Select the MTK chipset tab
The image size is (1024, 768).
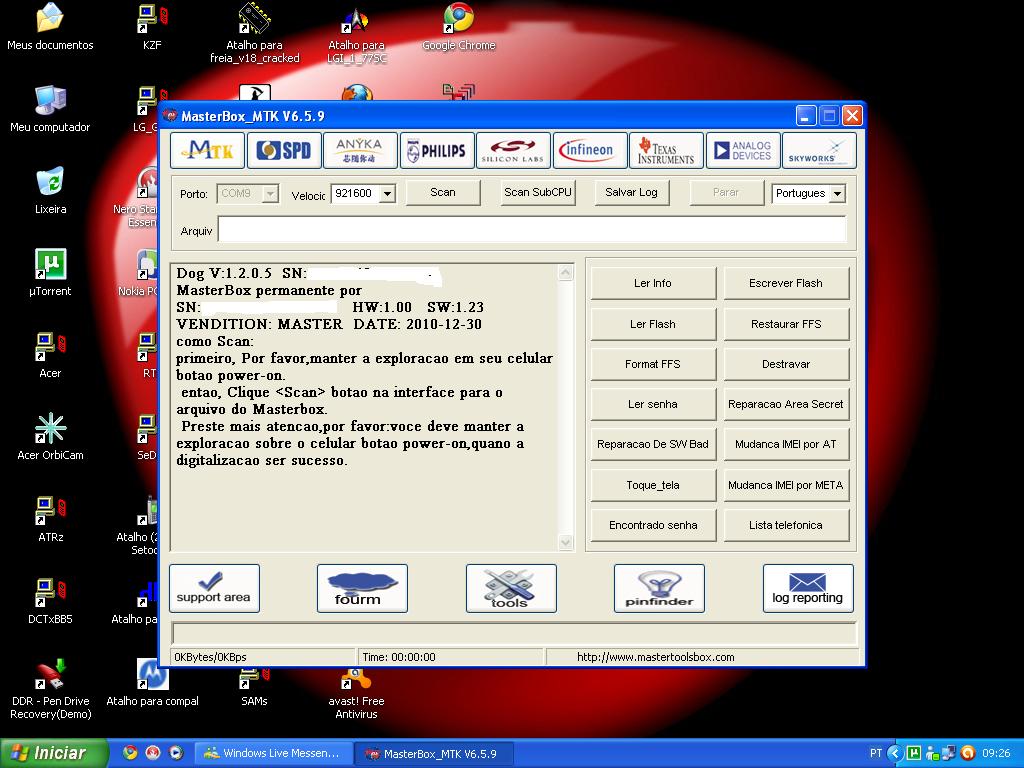(x=208, y=151)
